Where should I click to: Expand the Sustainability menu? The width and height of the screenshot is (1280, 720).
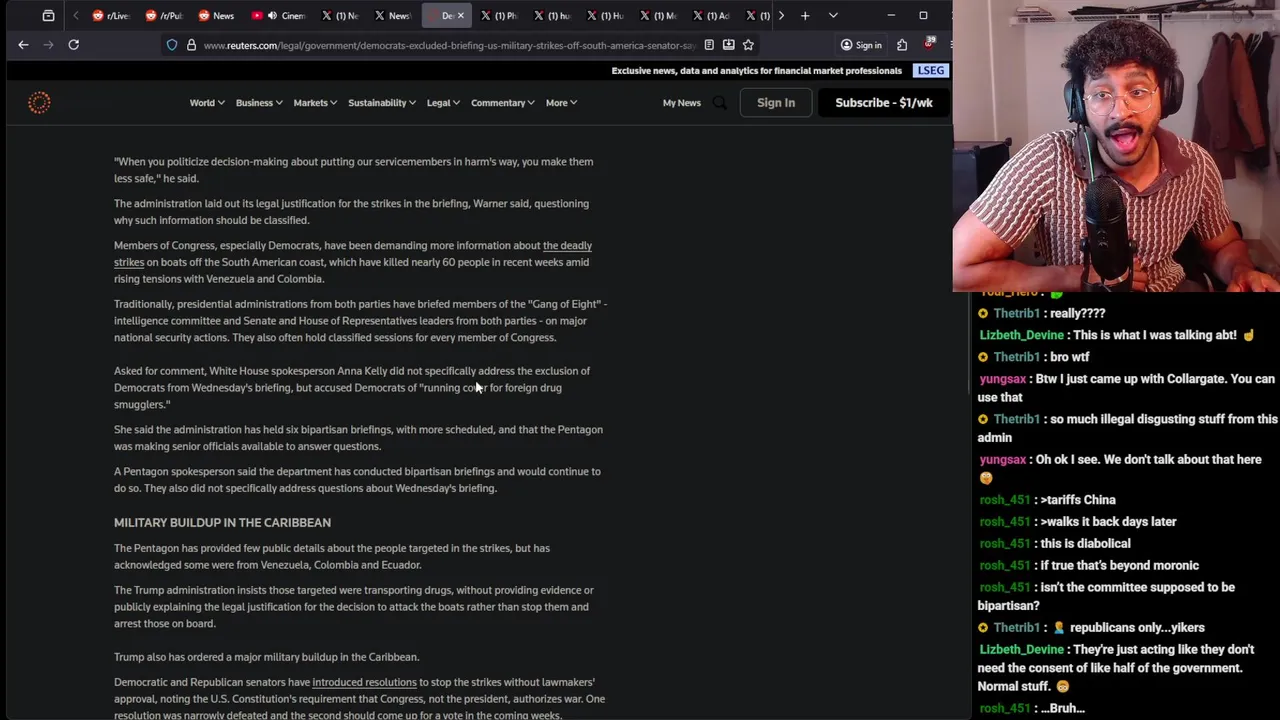point(382,103)
